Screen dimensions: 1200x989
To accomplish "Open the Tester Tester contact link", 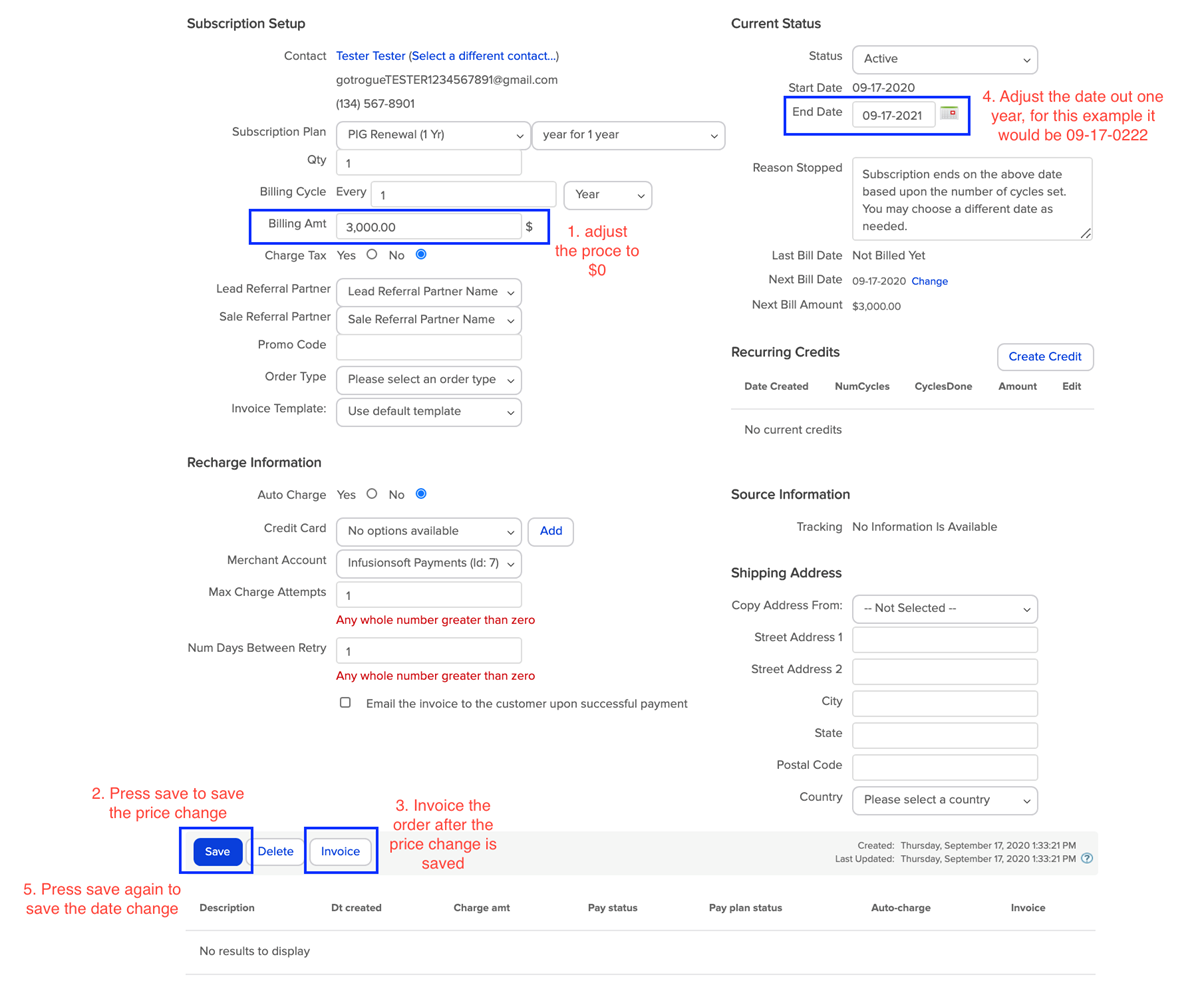I will pyautogui.click(x=371, y=56).
